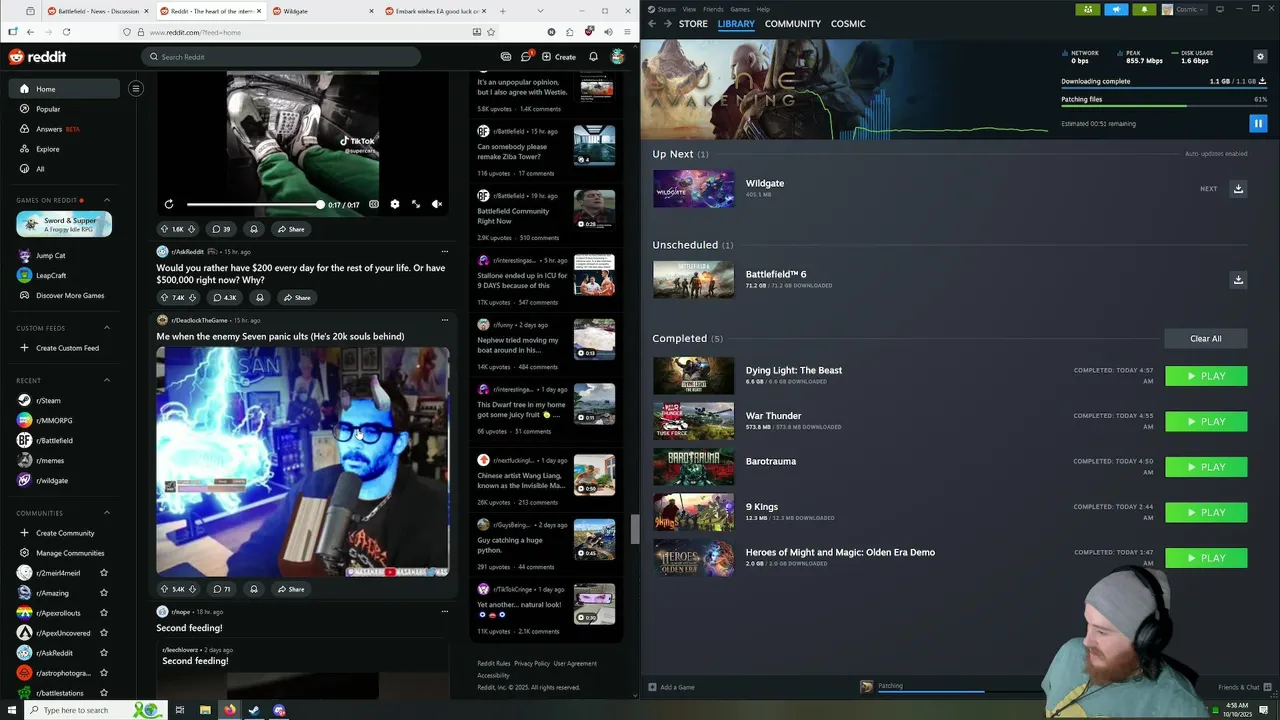
Task: Collapse the Communities section
Action: (107, 513)
